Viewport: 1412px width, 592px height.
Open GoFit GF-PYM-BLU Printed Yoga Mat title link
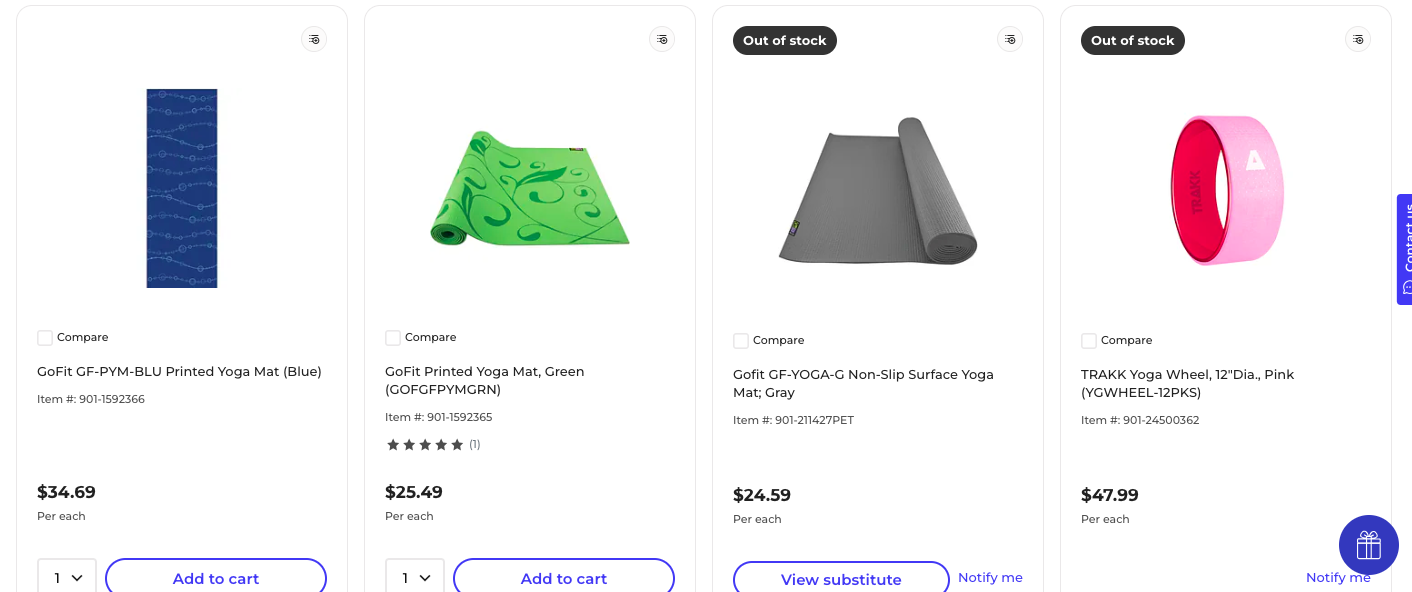pos(179,371)
